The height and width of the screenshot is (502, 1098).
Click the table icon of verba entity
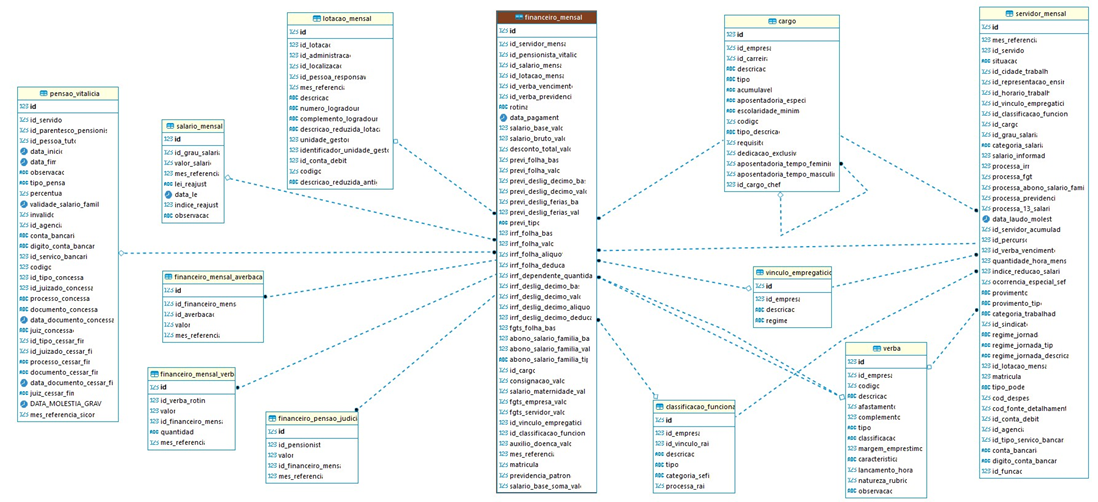(876, 347)
